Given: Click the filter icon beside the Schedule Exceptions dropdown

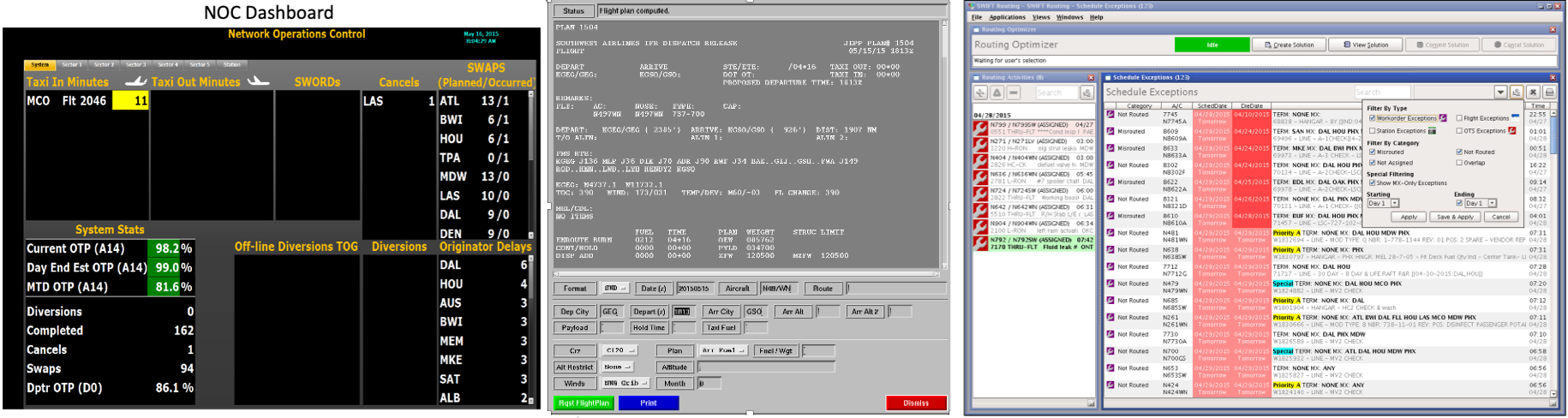Looking at the screenshot, I should tap(1517, 93).
